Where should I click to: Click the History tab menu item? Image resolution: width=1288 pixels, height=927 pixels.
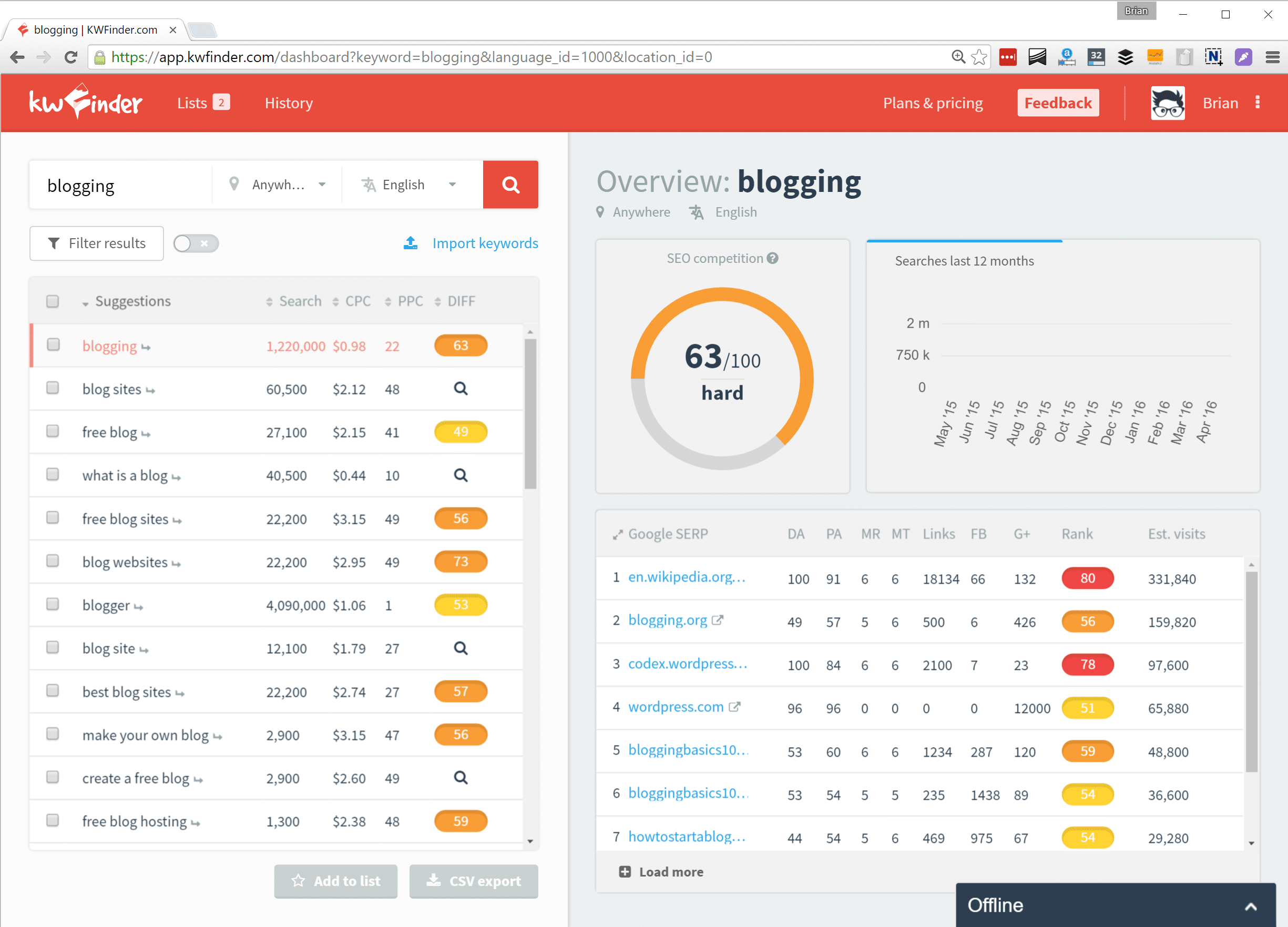click(289, 103)
